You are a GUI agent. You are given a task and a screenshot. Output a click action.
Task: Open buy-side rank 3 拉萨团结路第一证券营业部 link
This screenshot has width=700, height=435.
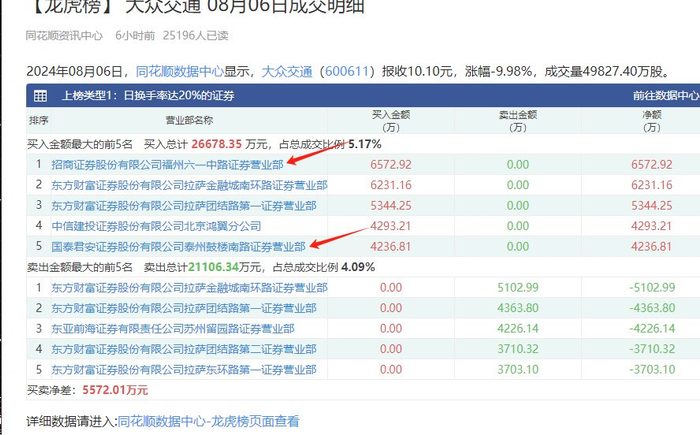[x=184, y=206]
